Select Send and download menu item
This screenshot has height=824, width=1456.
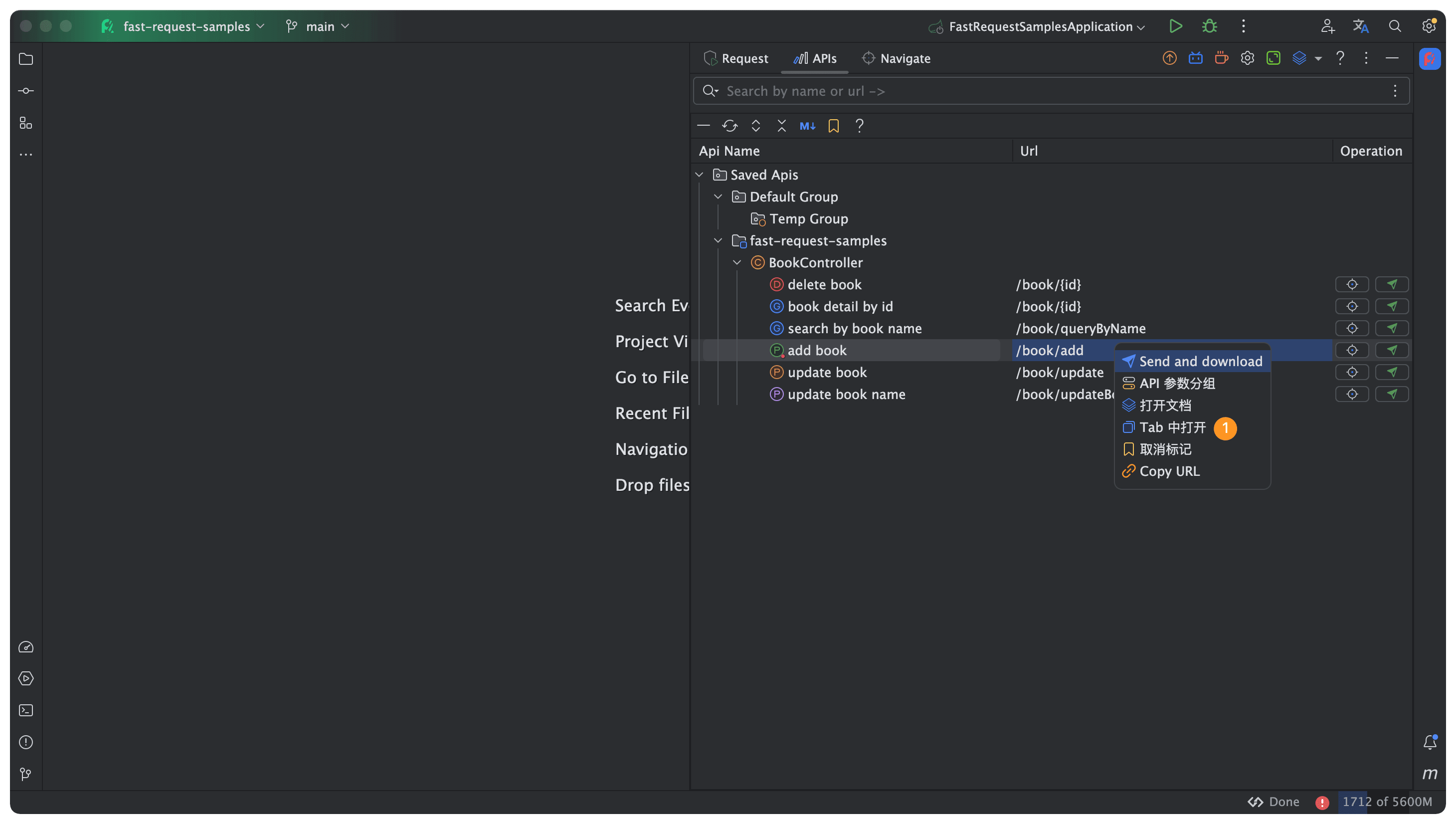(1200, 362)
